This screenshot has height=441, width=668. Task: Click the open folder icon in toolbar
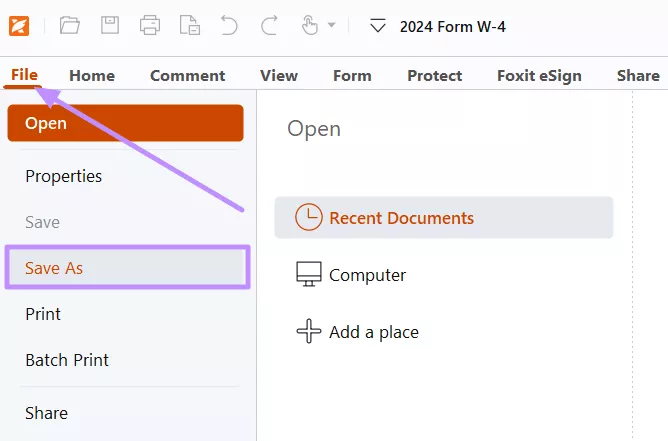(69, 26)
